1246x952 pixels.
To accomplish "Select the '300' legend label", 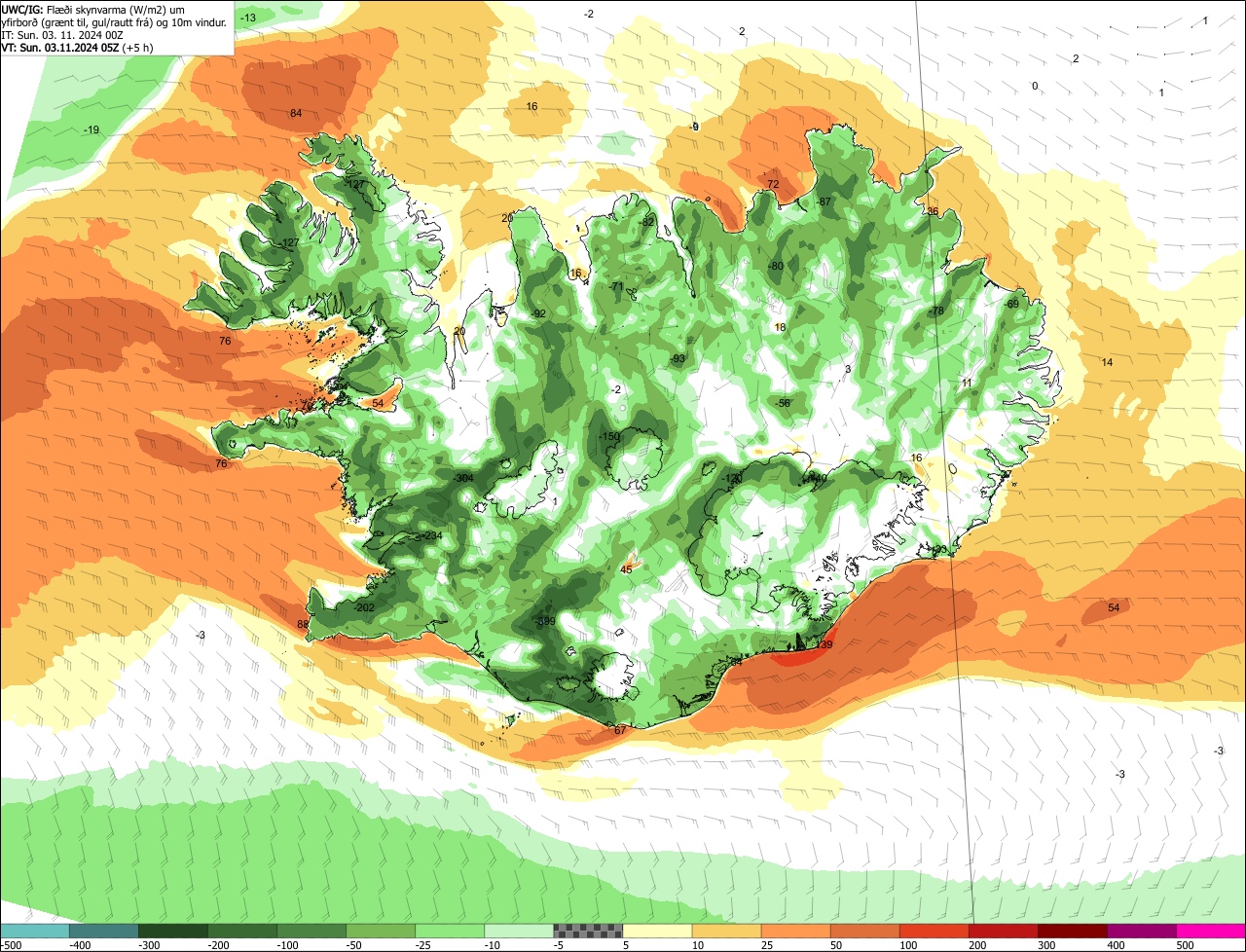I will click(x=1045, y=945).
